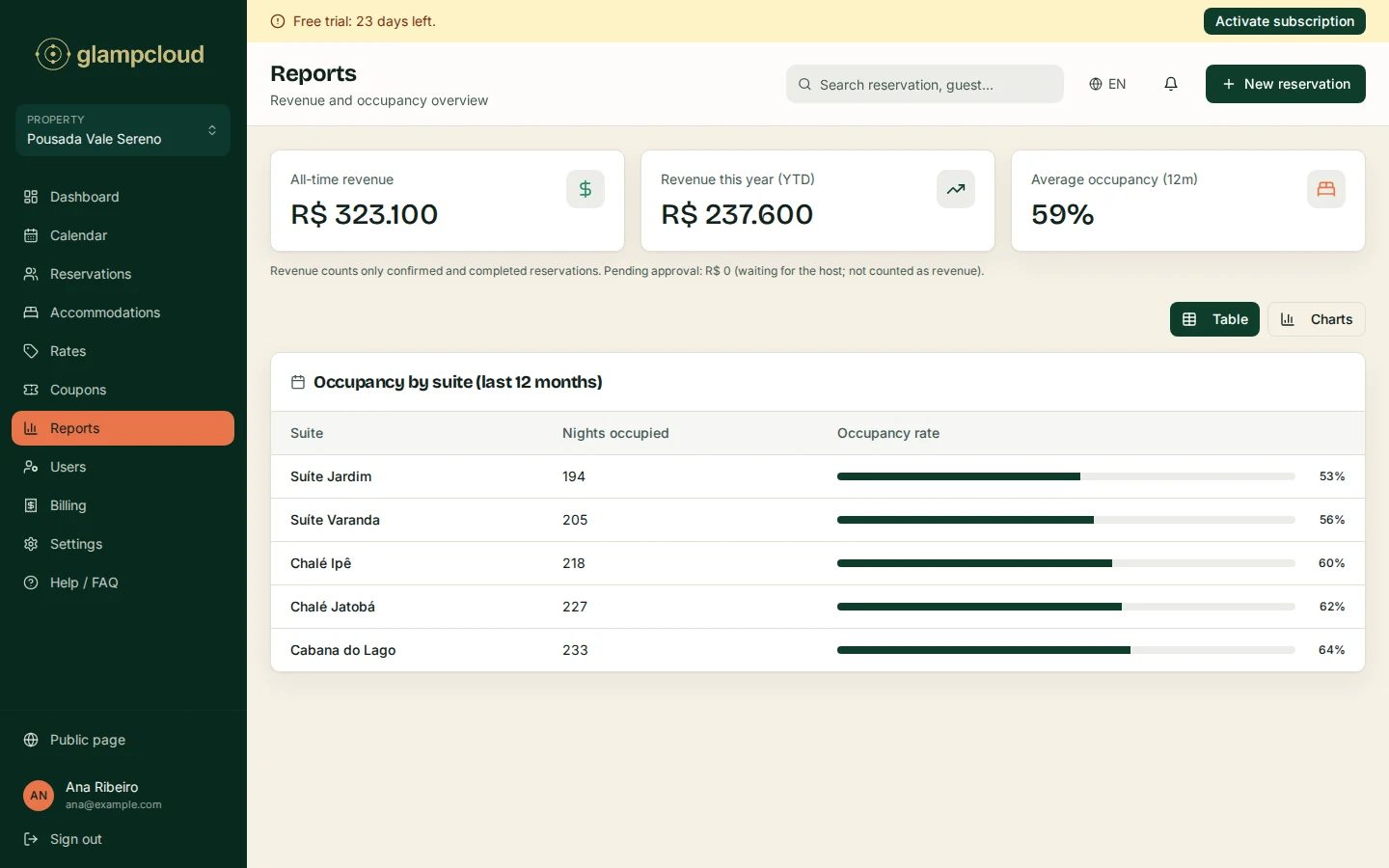Click the Rates tag icon
The width and height of the screenshot is (1389, 868).
[31, 351]
